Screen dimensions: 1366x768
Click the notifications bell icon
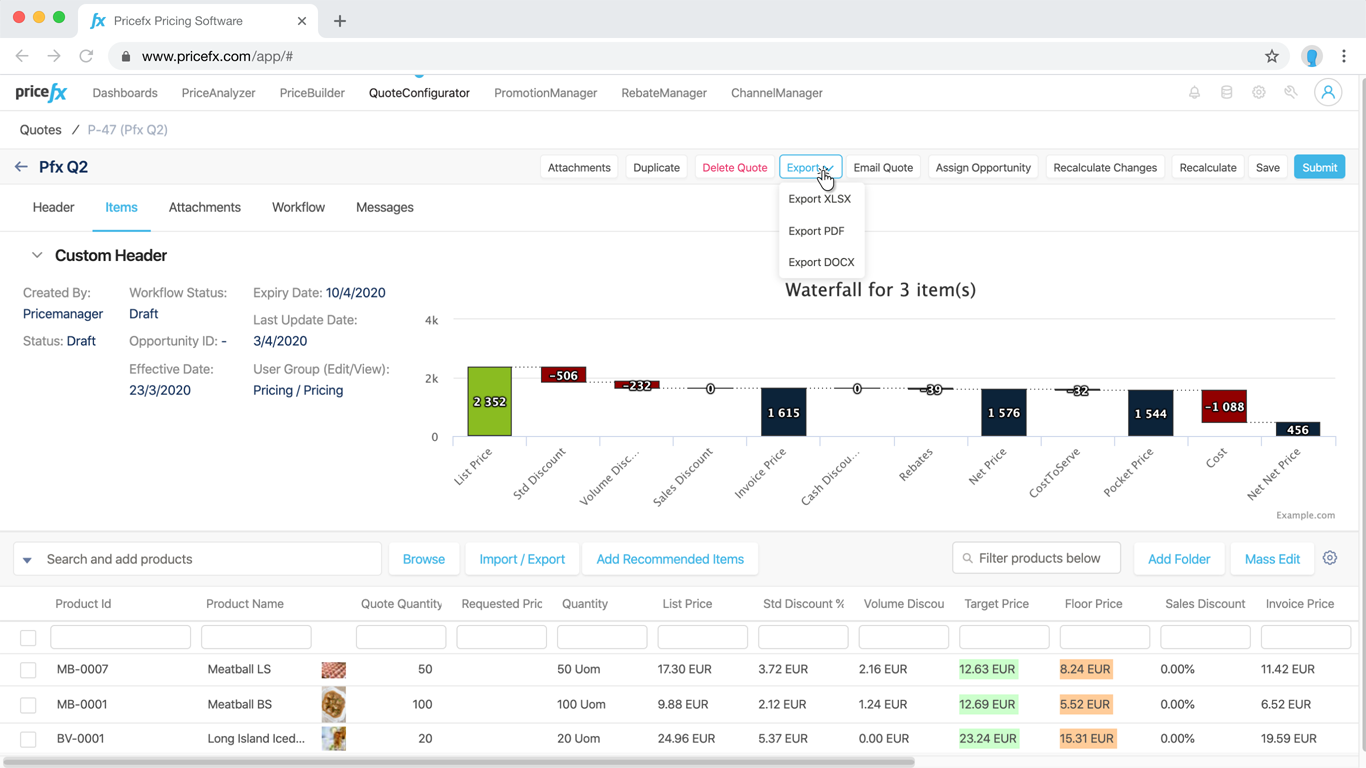(1194, 93)
